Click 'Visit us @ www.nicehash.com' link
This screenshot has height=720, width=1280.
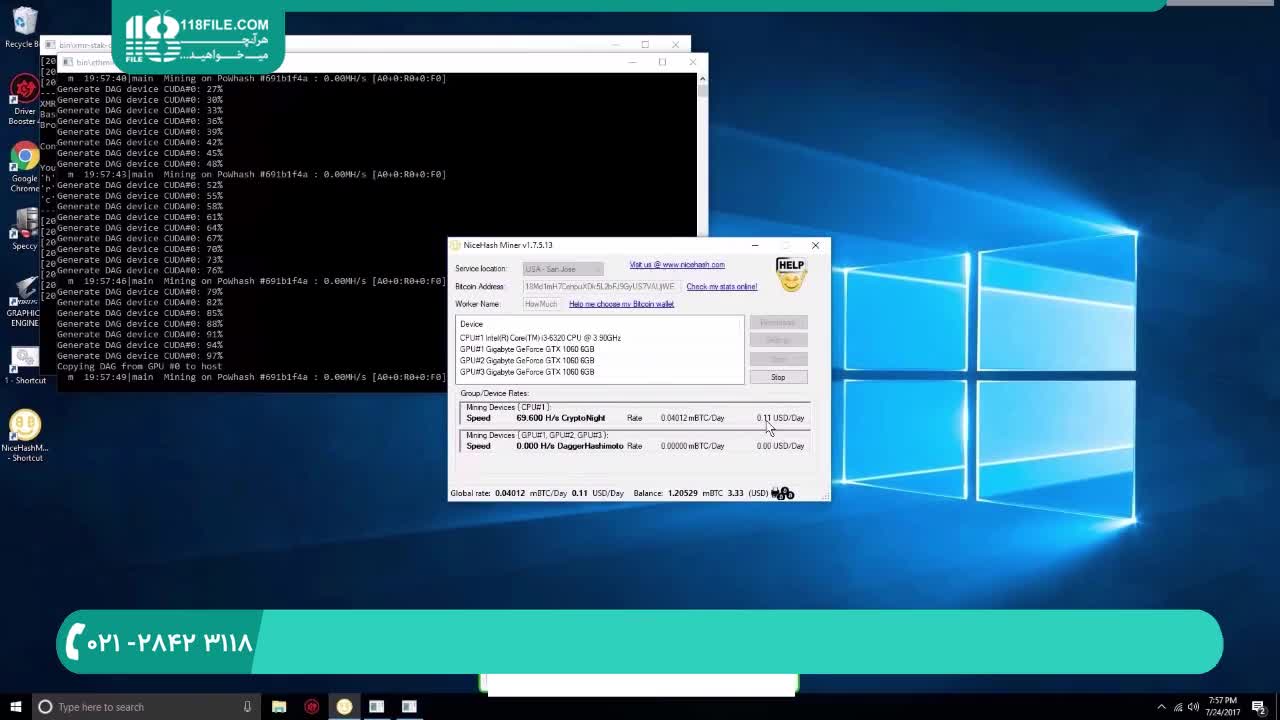(677, 265)
